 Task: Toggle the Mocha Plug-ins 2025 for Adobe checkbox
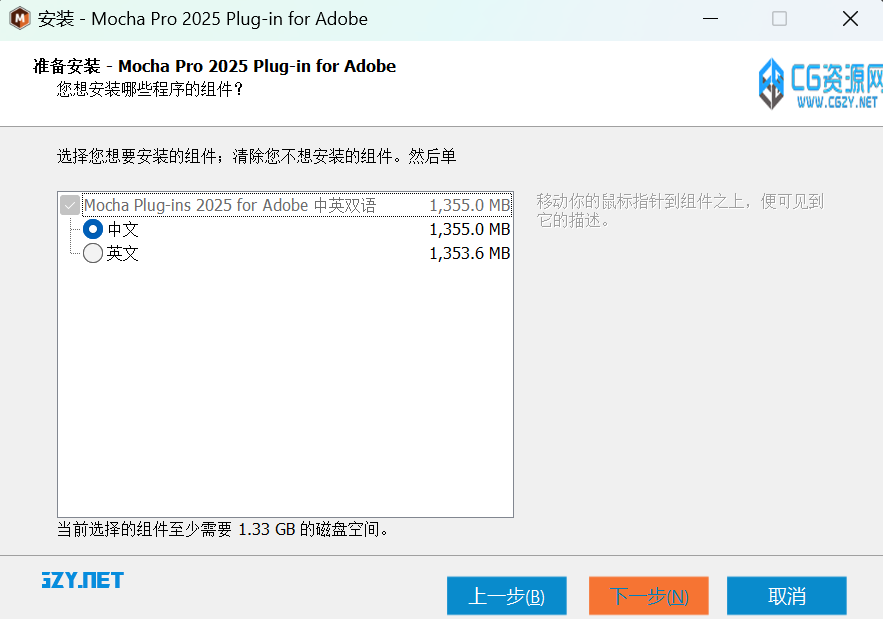tap(70, 206)
